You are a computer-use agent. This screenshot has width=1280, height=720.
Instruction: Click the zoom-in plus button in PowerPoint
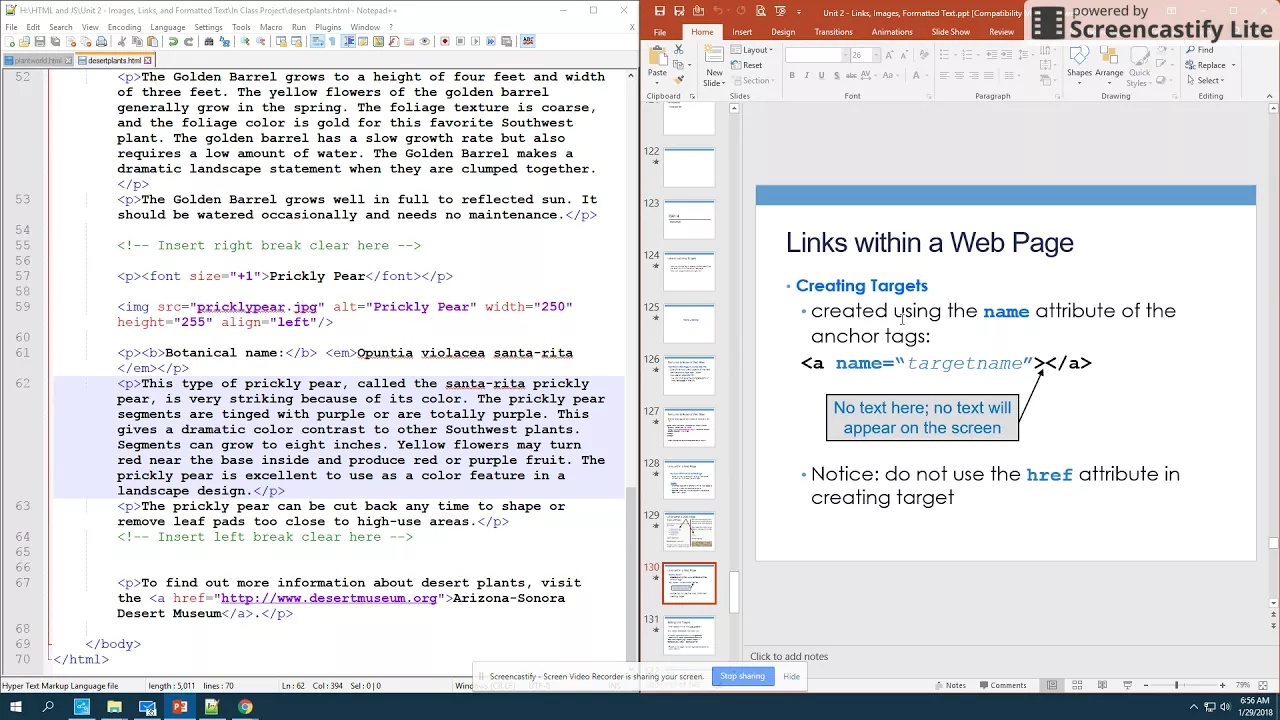tap(1223, 685)
